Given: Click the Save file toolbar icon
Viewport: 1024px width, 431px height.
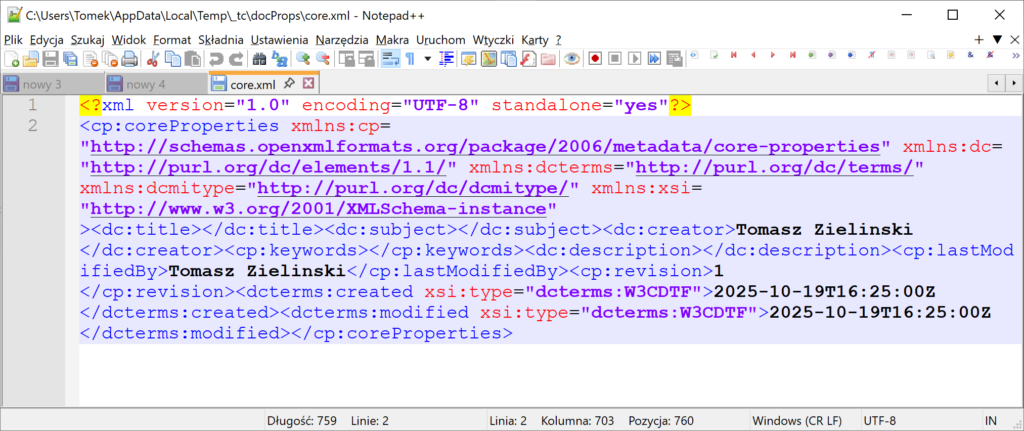Looking at the screenshot, I should point(51,59).
